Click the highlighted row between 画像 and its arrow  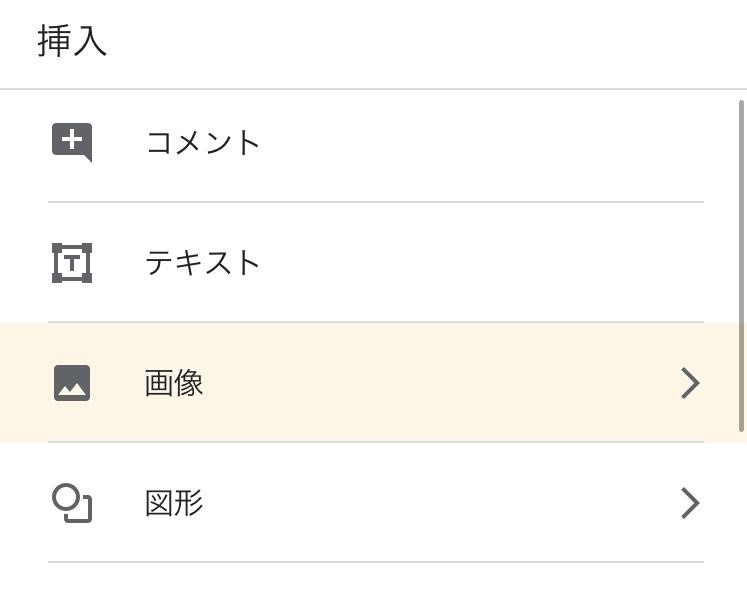tap(440, 383)
